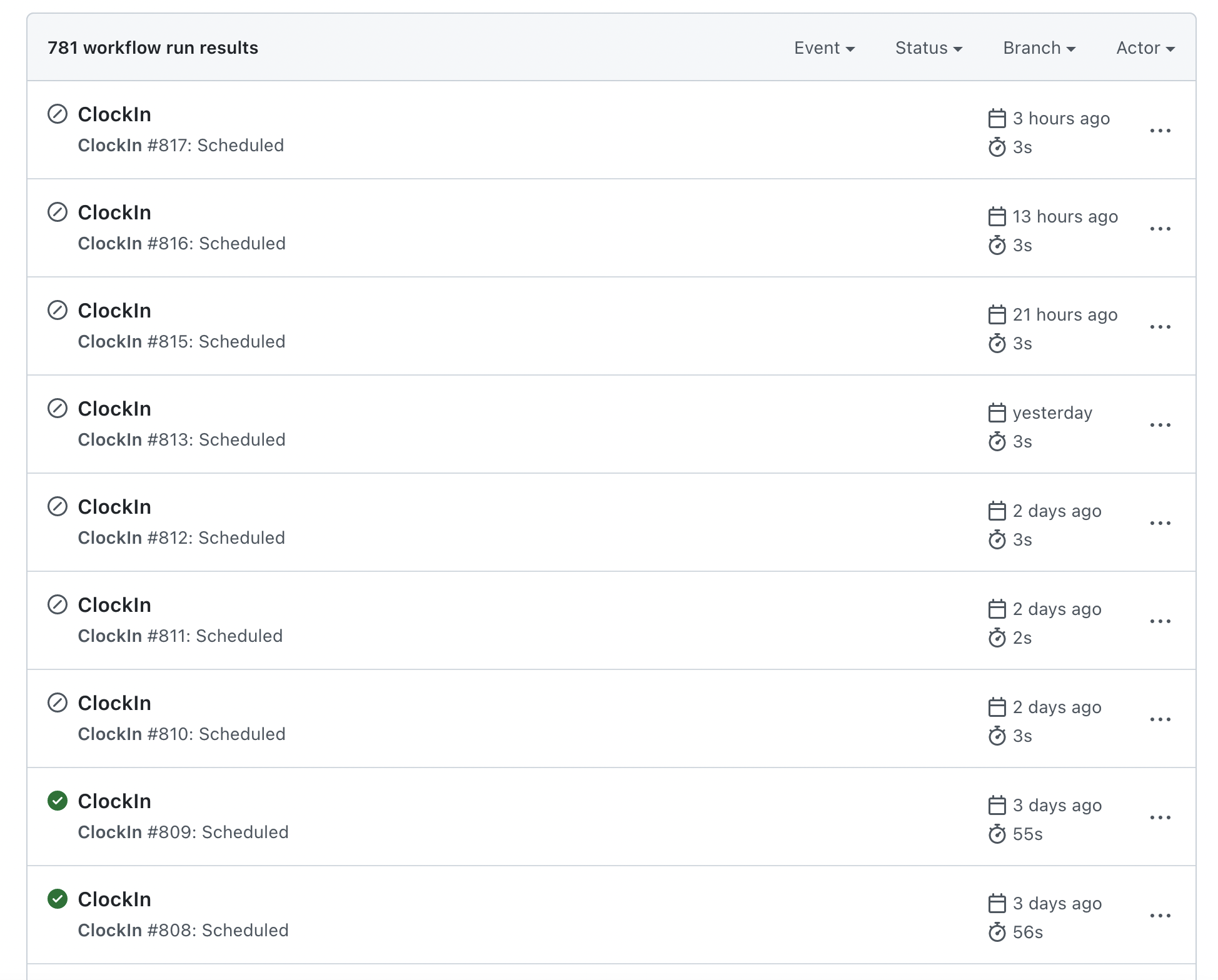Click the green success icon for run #808
This screenshot has width=1218, height=980.
point(58,899)
